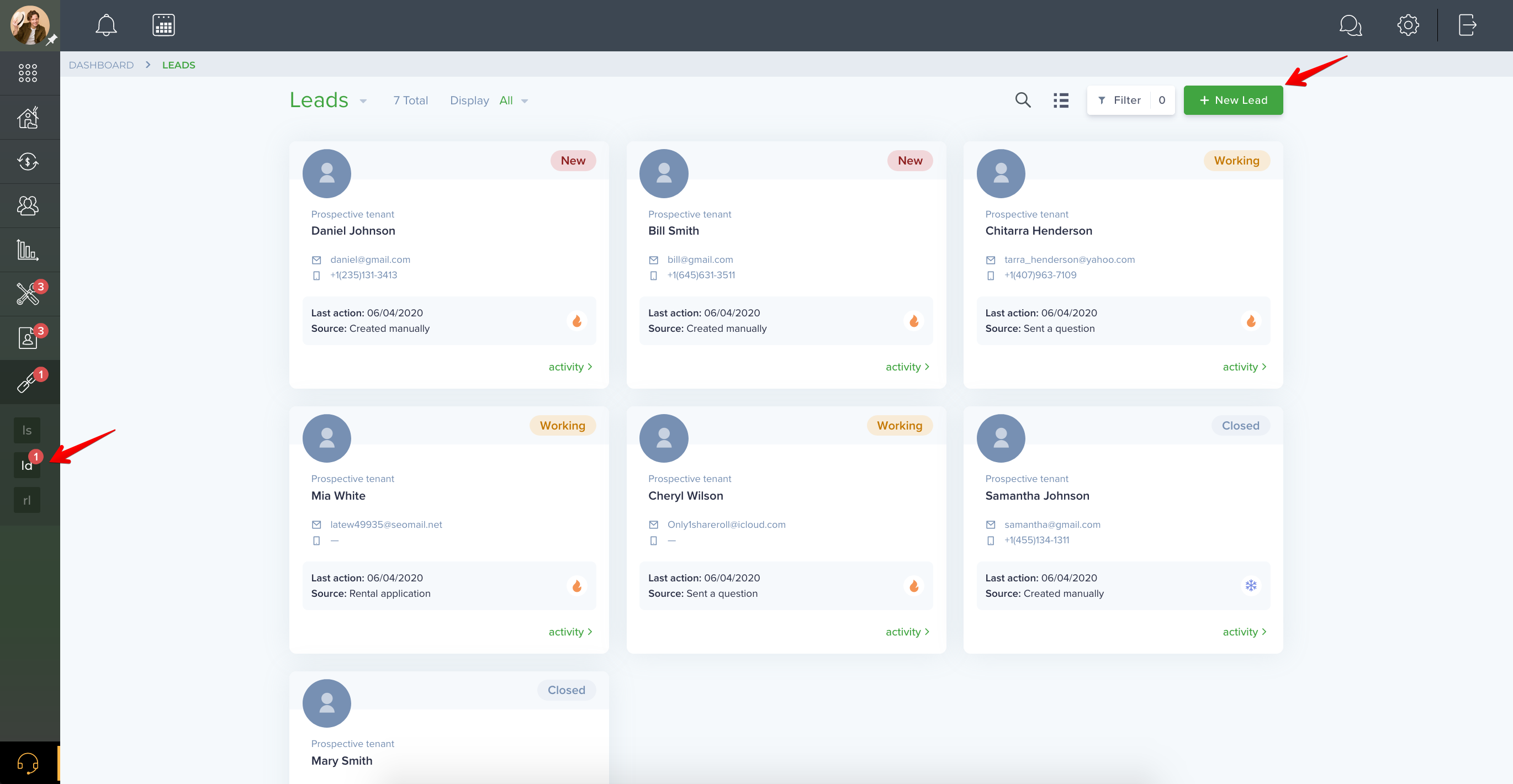Open the 'ld' leads sidebar submenu item
1513x784 pixels.
[27, 465]
